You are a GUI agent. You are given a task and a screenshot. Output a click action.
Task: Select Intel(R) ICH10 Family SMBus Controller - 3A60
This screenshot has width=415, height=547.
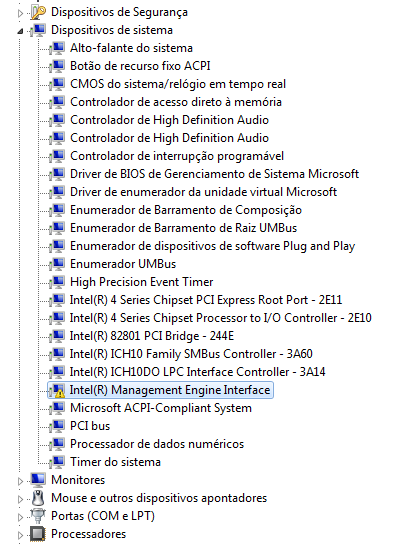(x=191, y=354)
